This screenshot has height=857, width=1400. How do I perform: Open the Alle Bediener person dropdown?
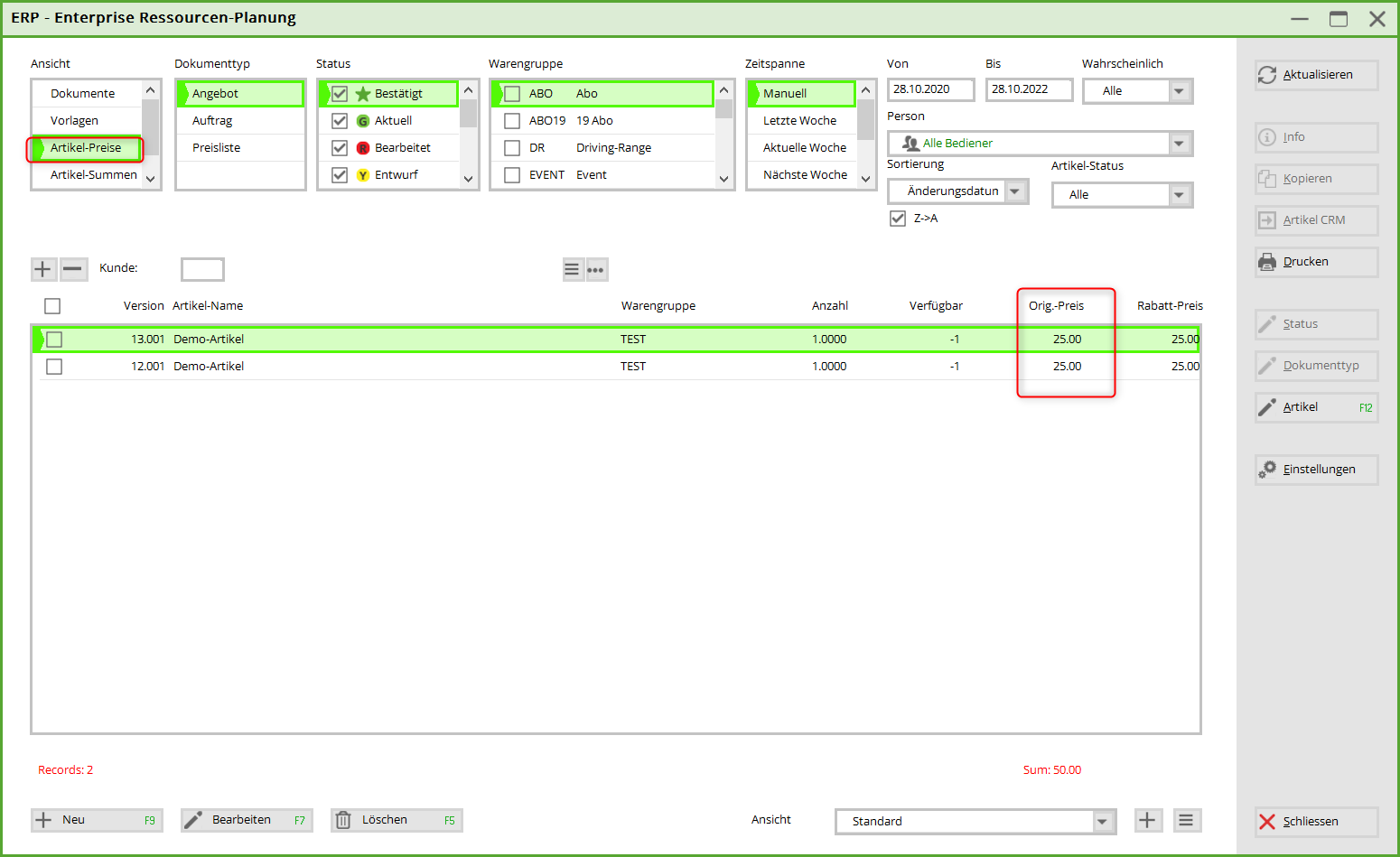pos(1179,144)
